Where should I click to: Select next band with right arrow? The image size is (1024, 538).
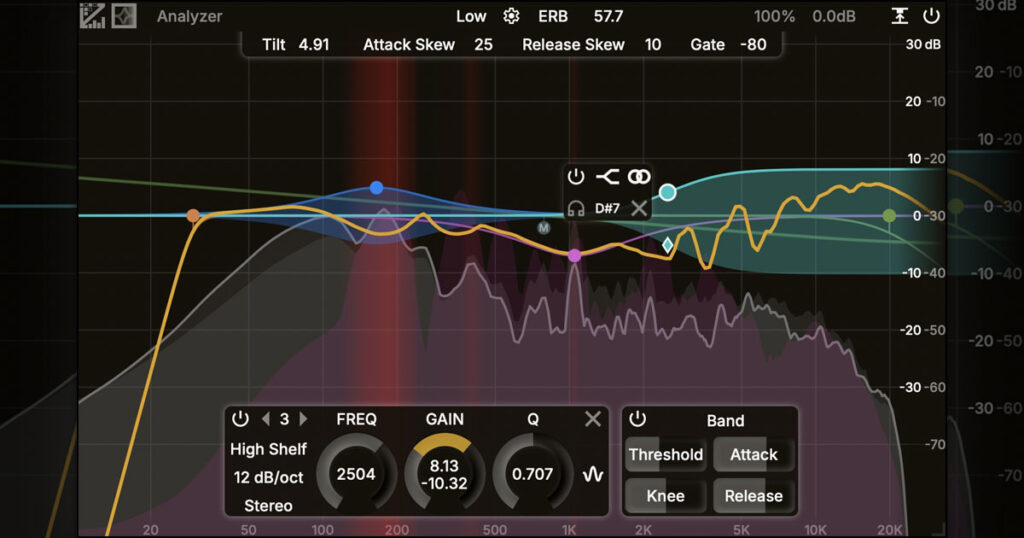[304, 419]
